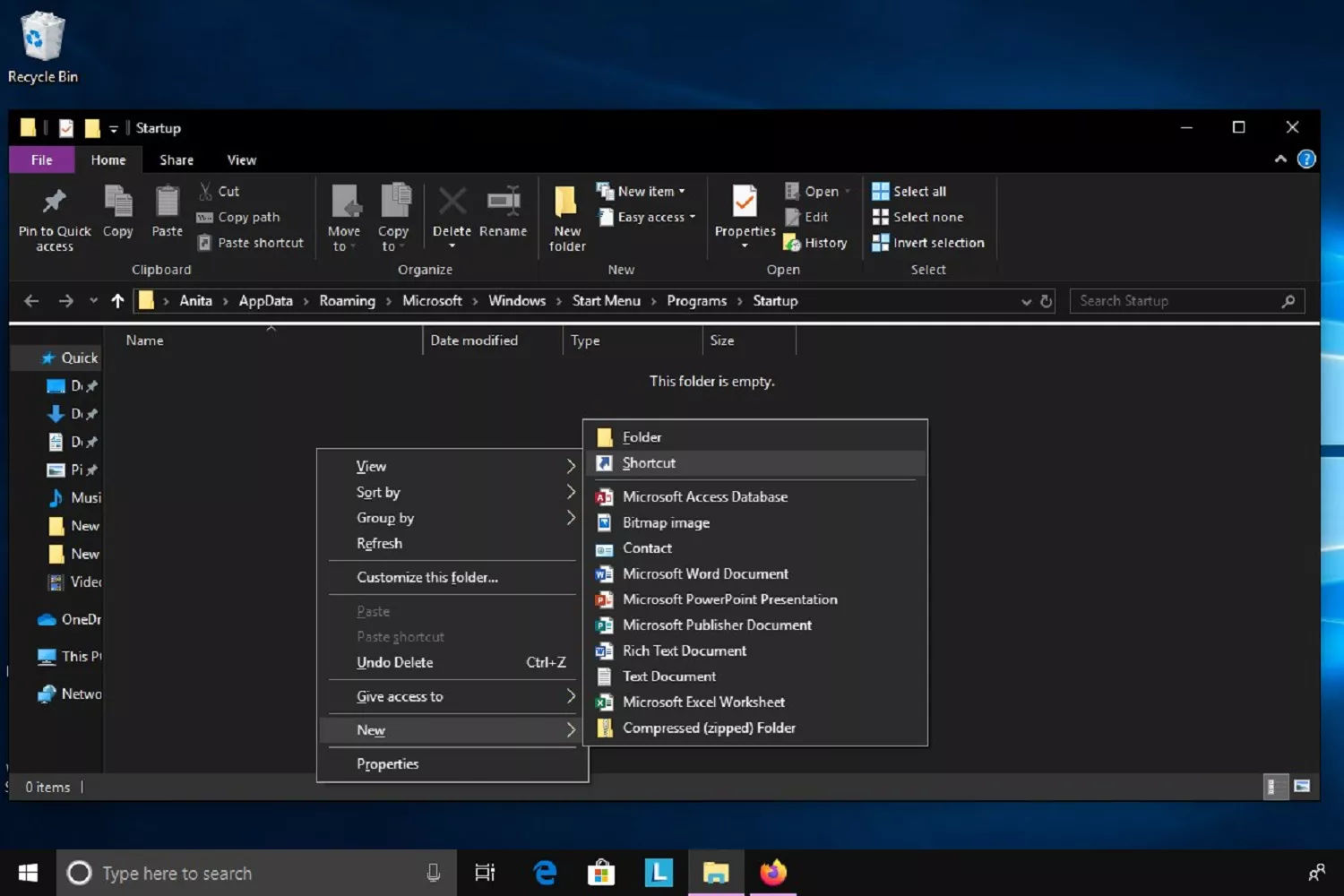Select Shortcut from the New submenu
The width and height of the screenshot is (1344, 896).
click(649, 462)
